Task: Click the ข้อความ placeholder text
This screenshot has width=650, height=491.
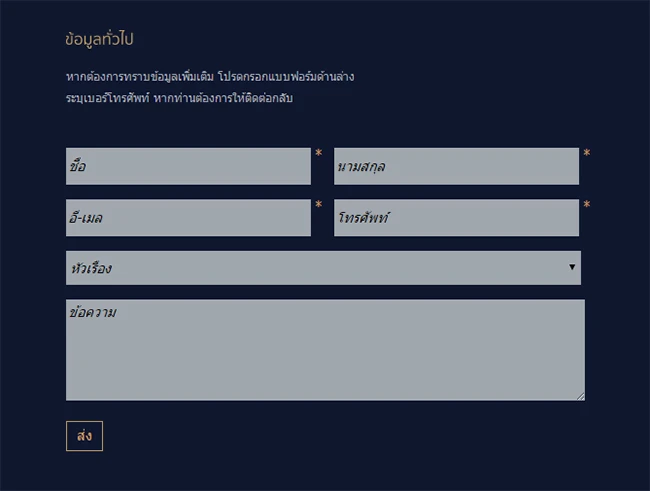Action: coord(94,312)
